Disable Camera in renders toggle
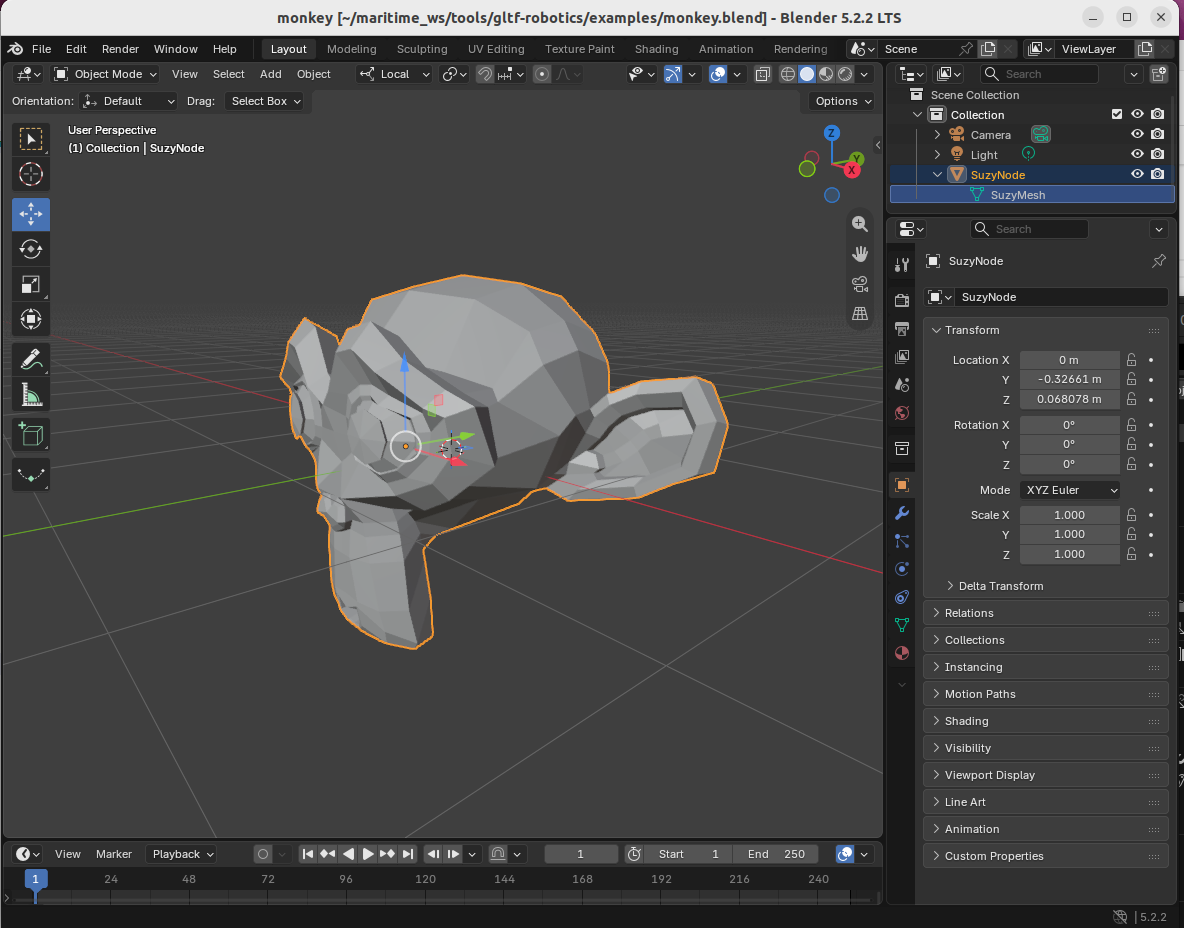1184x928 pixels. coord(1158,134)
